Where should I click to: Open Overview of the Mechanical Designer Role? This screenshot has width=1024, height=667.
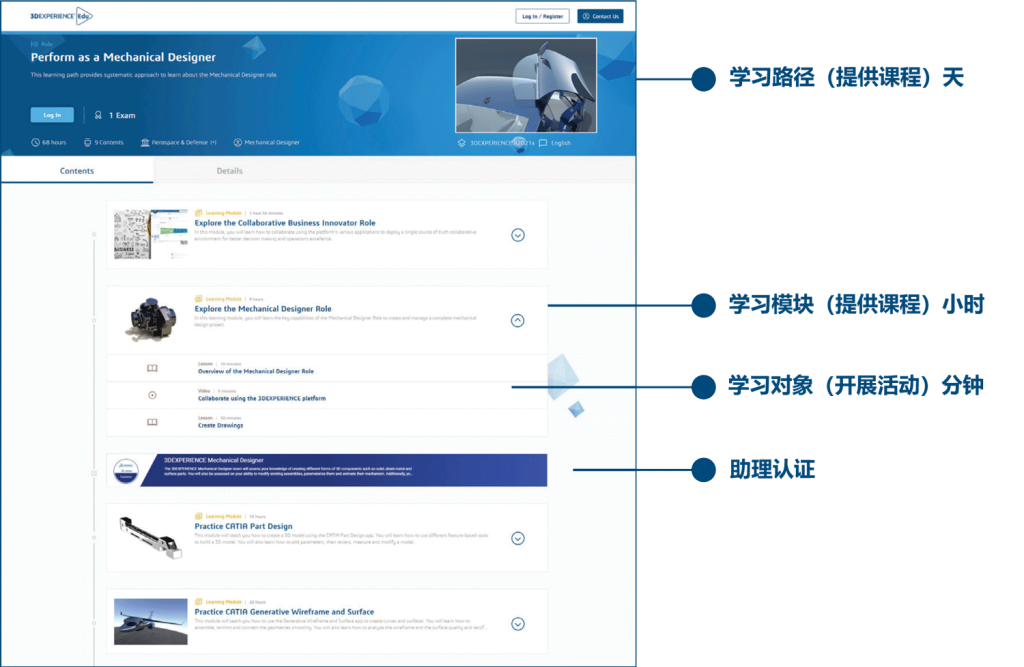(256, 371)
